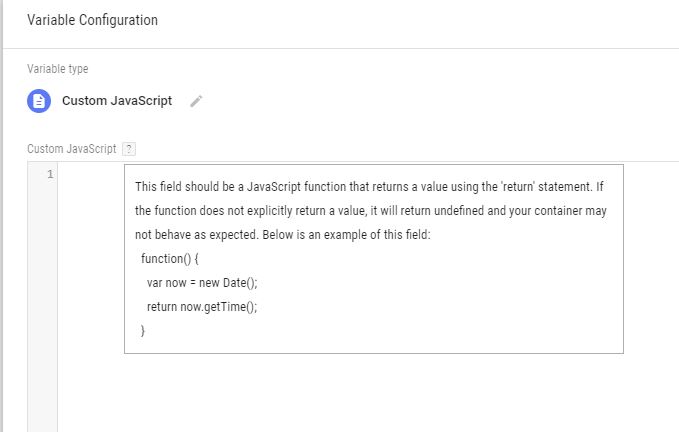Click the "function() {" example line

click(x=171, y=259)
